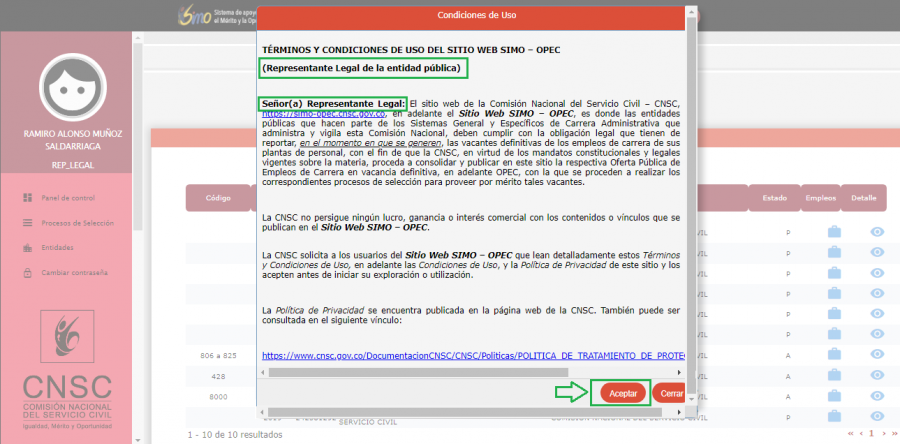Click the briefcase icon in the last row
The image size is (900, 444).
point(834,416)
